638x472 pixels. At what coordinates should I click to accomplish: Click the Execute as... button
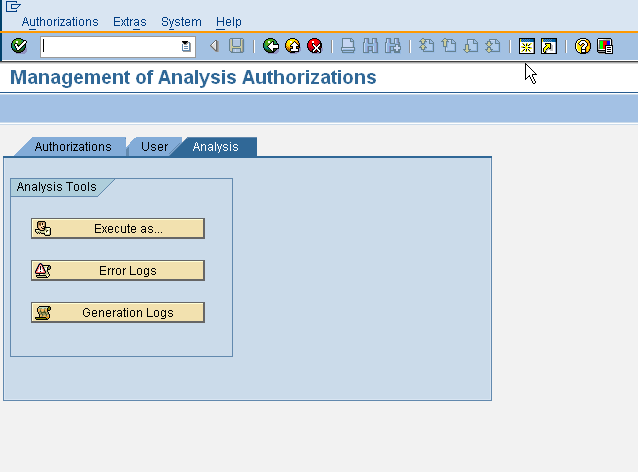coord(118,229)
